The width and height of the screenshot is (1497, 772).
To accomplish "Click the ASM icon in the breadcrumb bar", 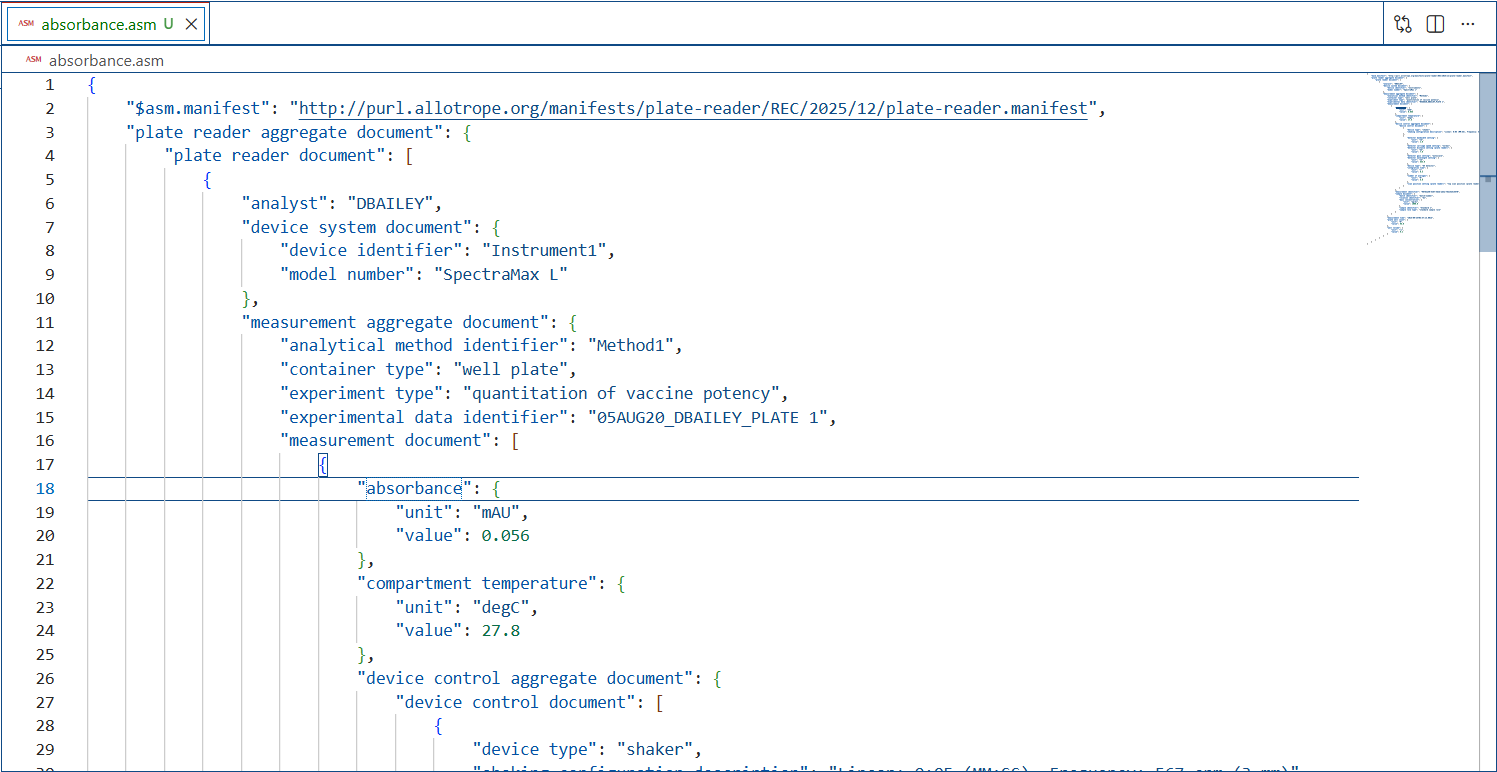I will 34,60.
